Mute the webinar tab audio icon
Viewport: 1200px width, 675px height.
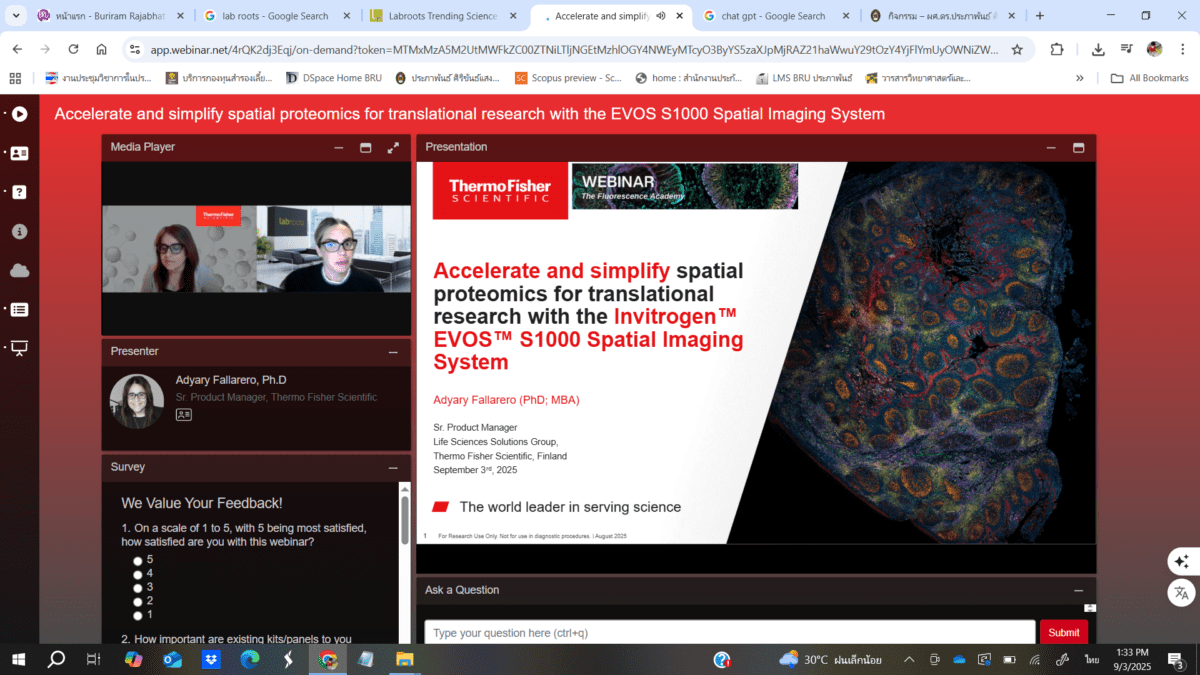[x=661, y=16]
